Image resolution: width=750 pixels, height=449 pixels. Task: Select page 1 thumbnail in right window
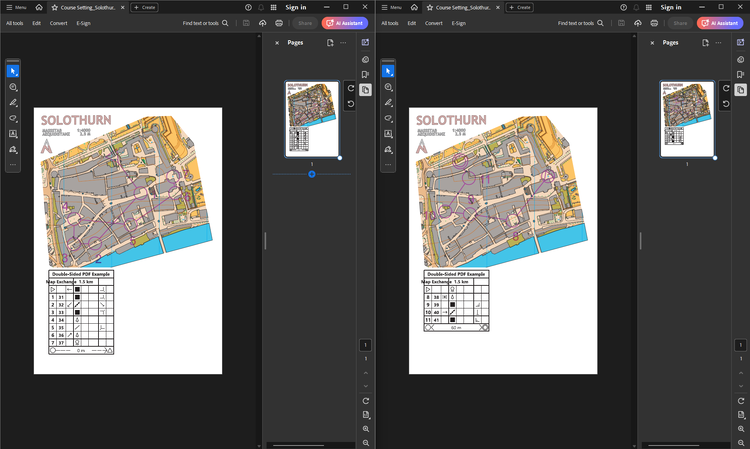[x=687, y=119]
